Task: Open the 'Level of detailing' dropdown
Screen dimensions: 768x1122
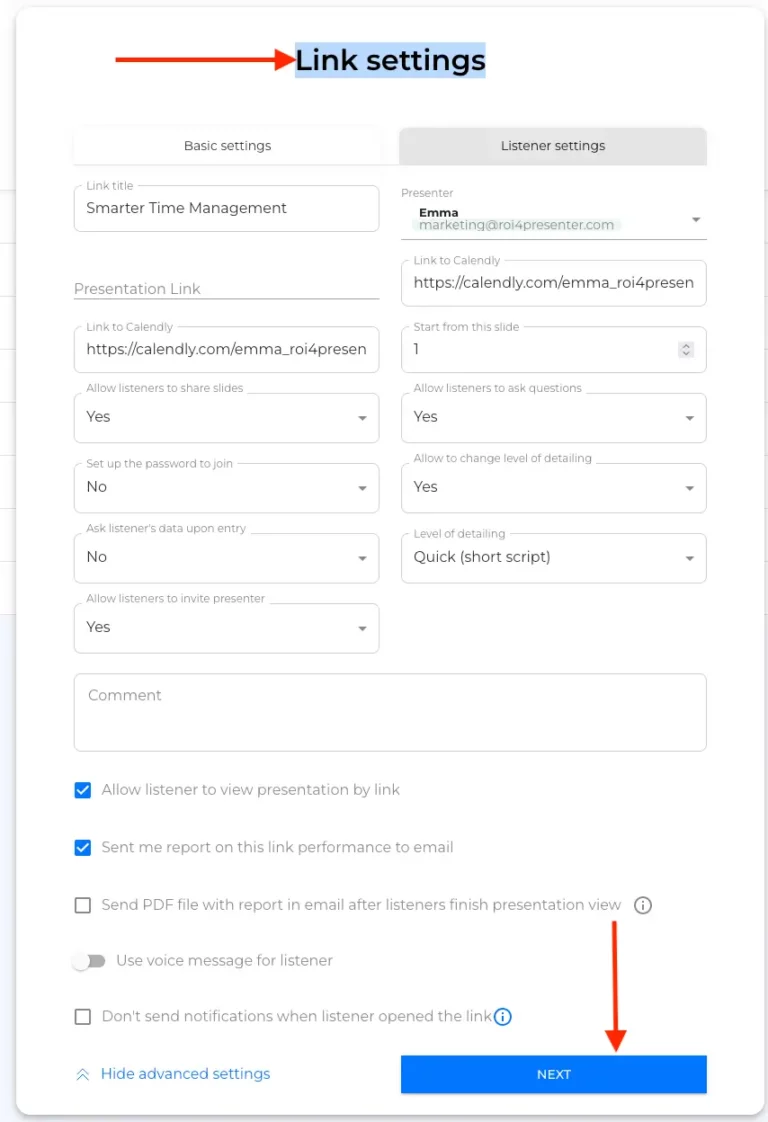Action: (x=689, y=558)
